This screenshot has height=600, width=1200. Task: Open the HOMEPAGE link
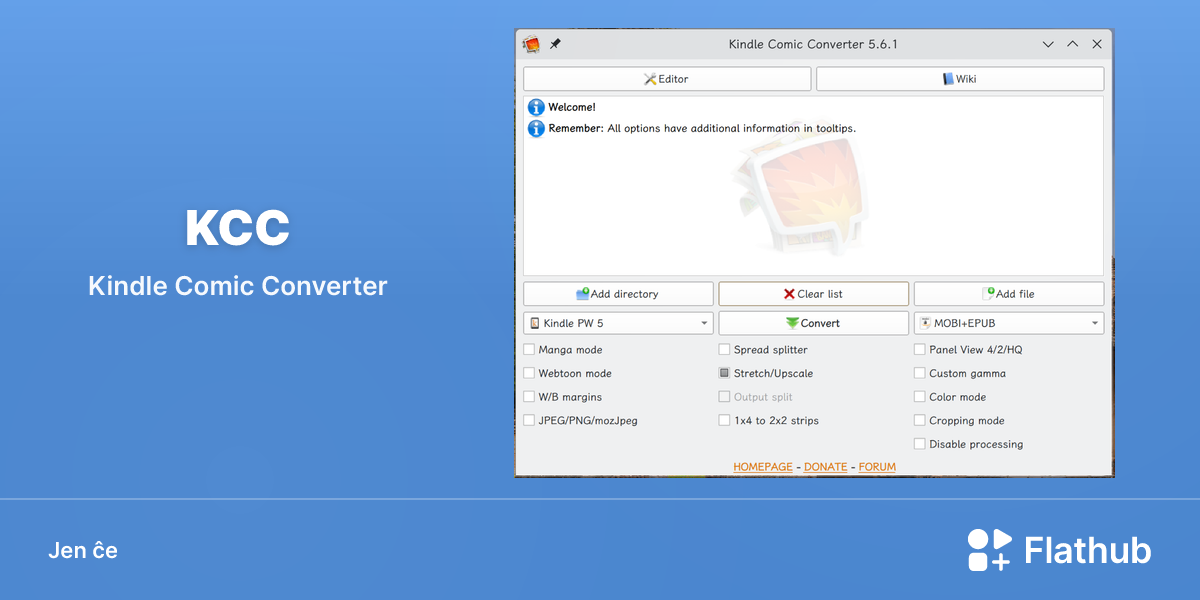coord(763,467)
